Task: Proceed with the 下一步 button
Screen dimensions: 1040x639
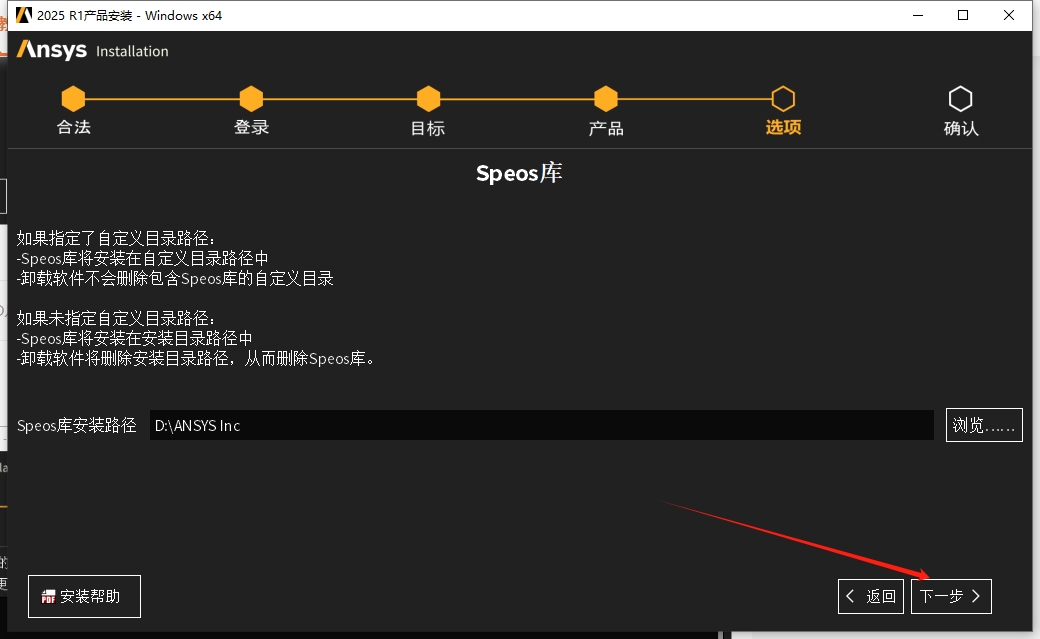Action: pyautogui.click(x=951, y=596)
